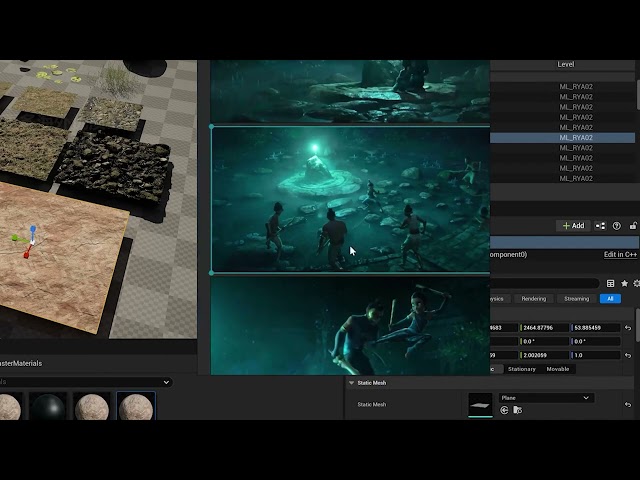Toggle the Details panel lock icon
Screen dimensions: 640x480
click(x=633, y=226)
